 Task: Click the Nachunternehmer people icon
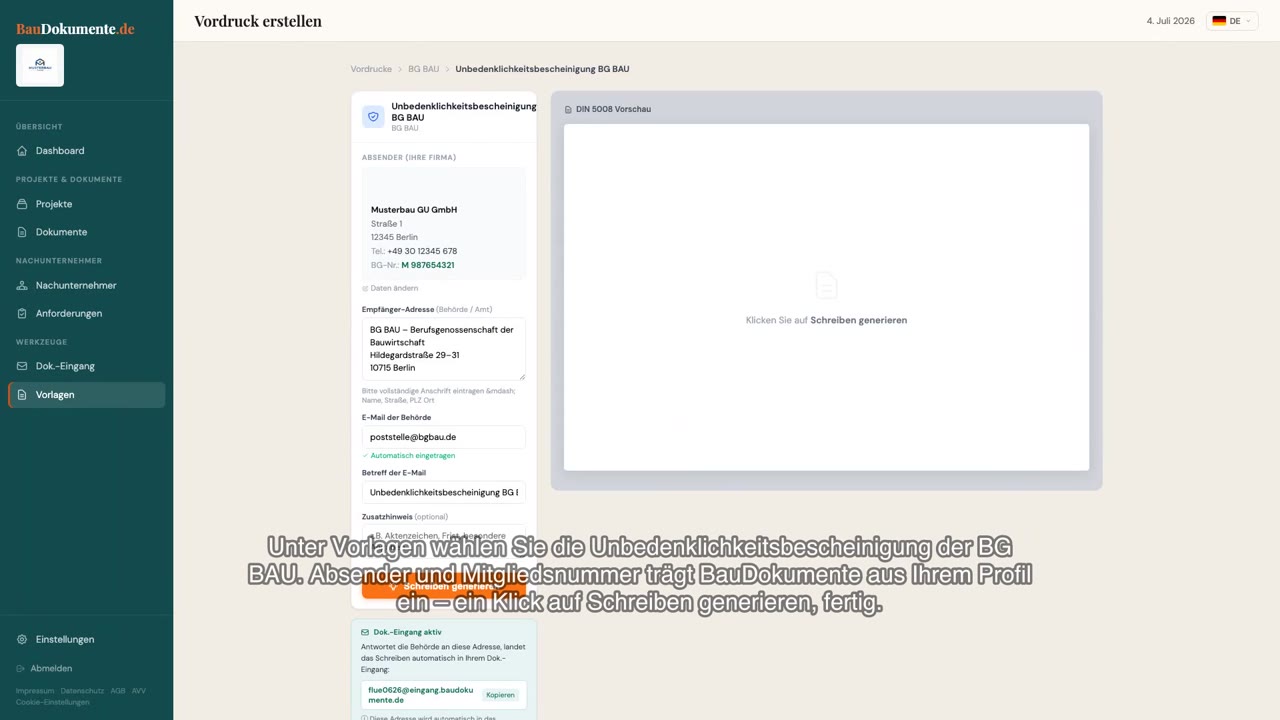click(22, 285)
